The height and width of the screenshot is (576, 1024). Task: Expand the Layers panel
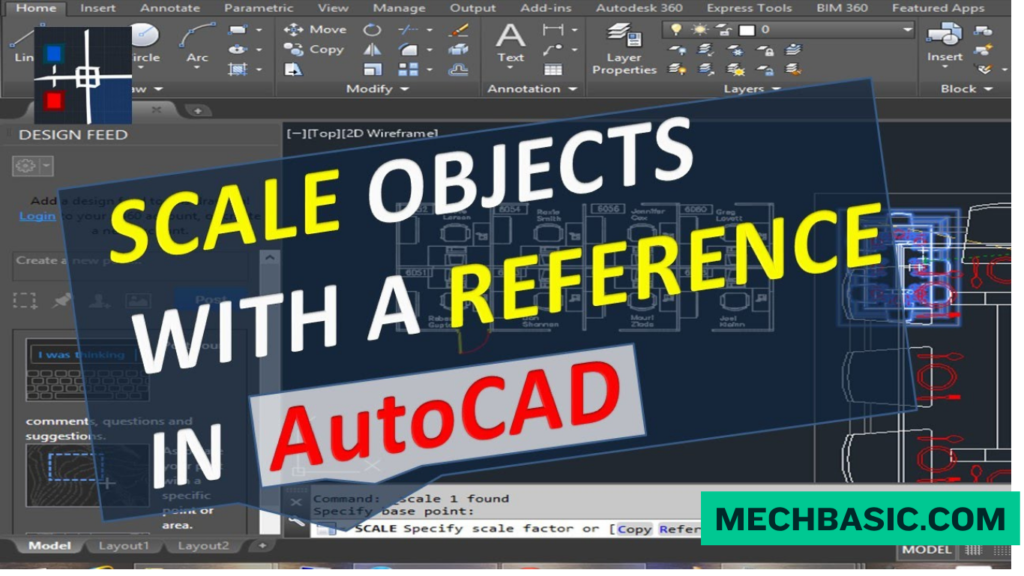[x=752, y=89]
